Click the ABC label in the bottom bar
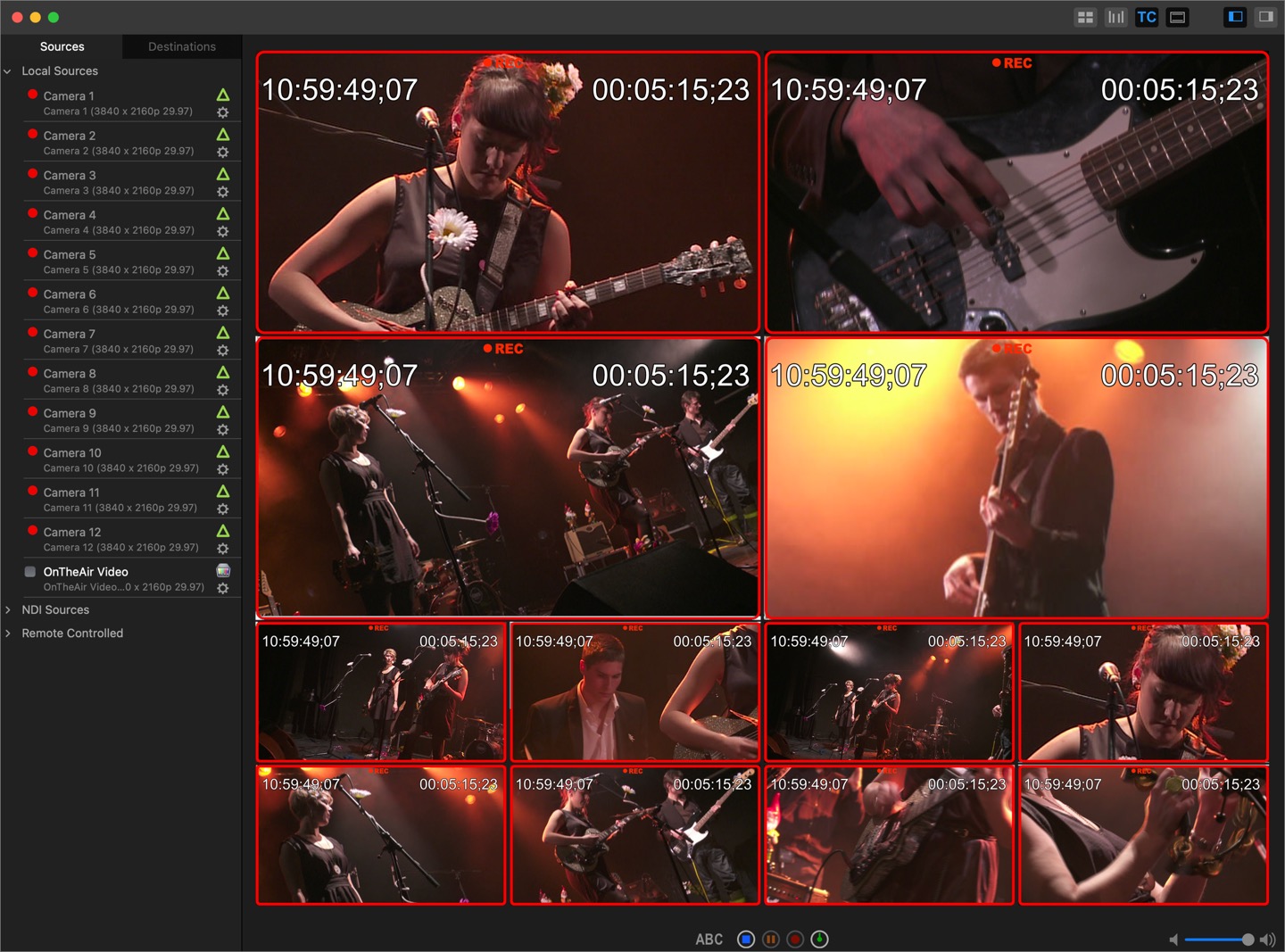Image resolution: width=1285 pixels, height=952 pixels. click(709, 940)
